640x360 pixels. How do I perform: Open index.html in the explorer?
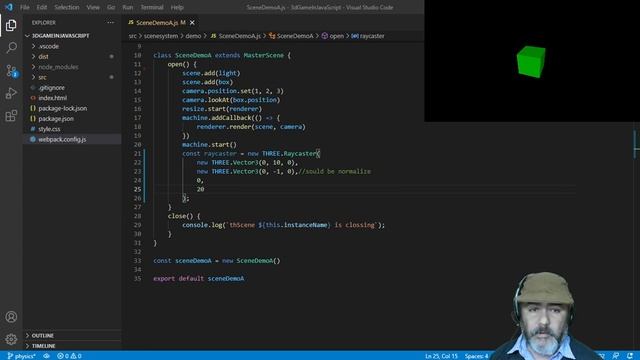[52, 98]
